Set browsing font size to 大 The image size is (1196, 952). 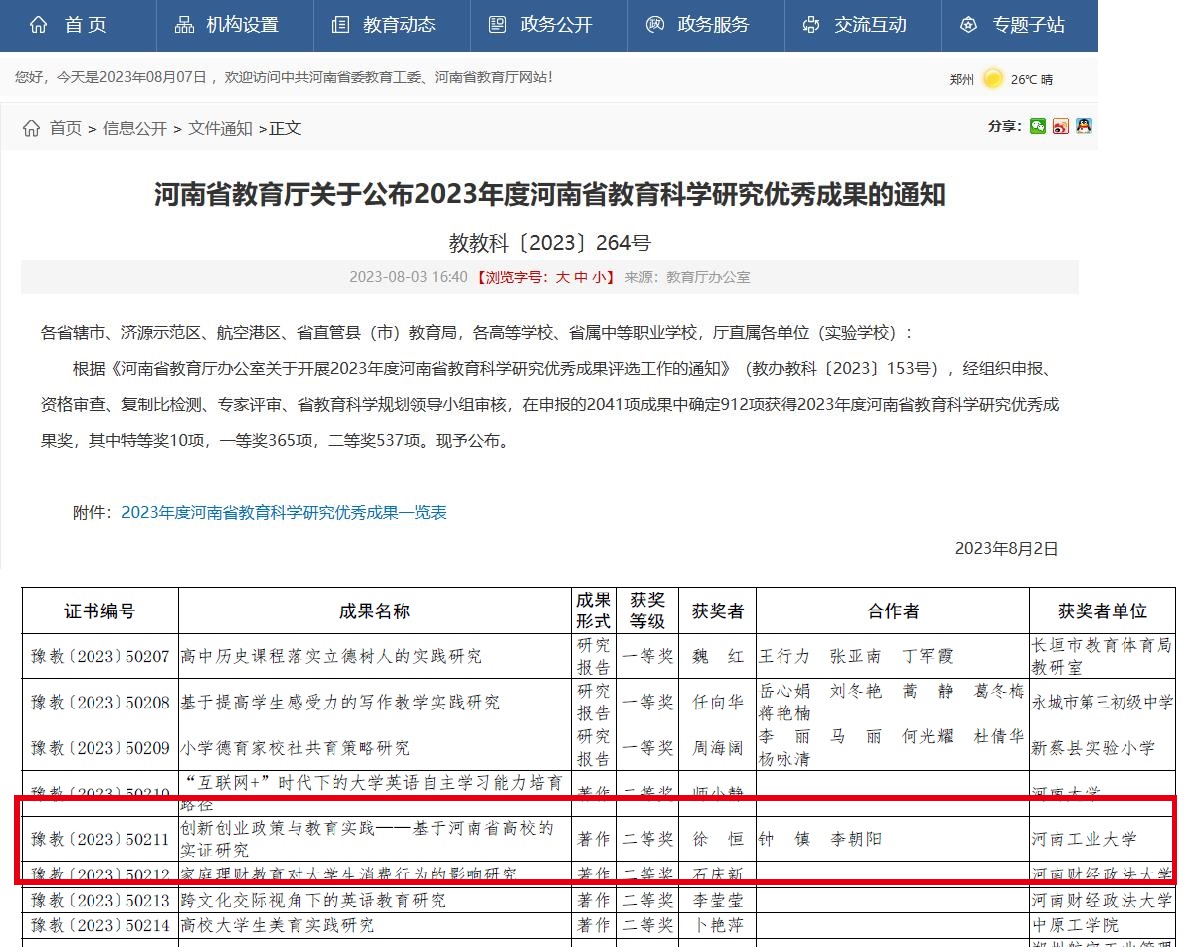562,277
